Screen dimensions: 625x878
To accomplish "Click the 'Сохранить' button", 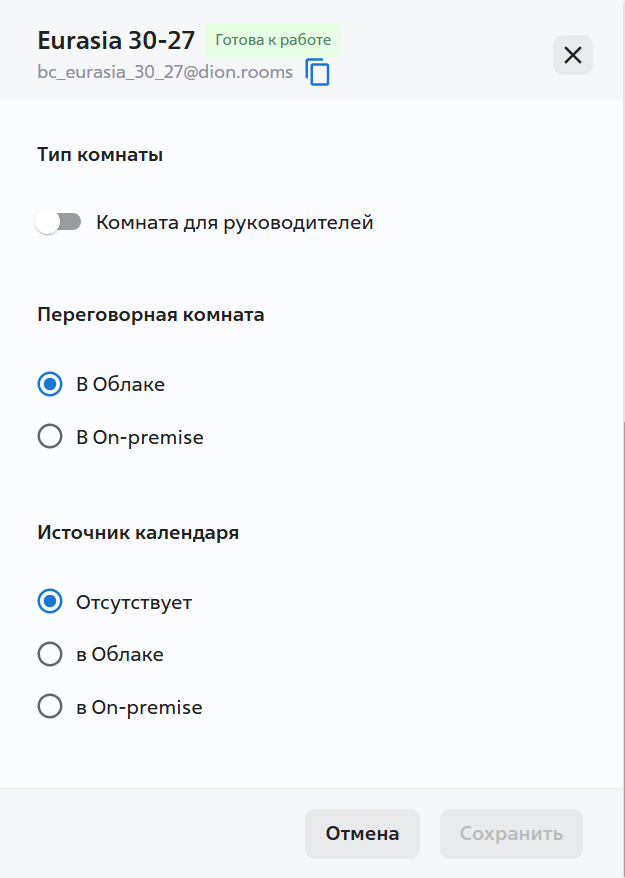I will (511, 834).
